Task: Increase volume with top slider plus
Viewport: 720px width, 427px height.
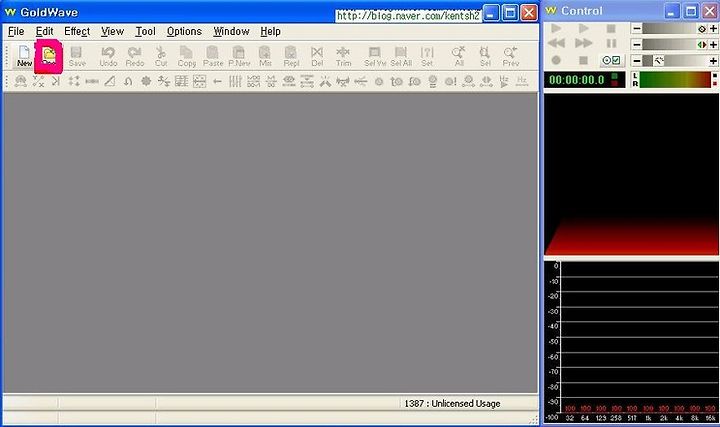Action: [713, 28]
